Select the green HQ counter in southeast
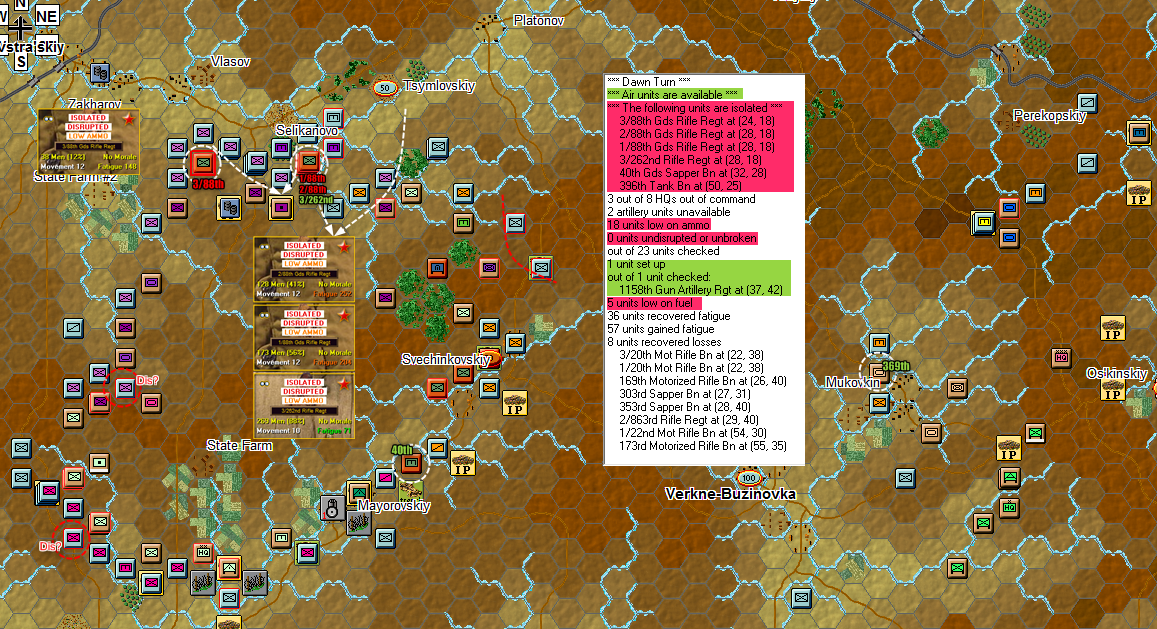The image size is (1157, 629). point(1009,508)
